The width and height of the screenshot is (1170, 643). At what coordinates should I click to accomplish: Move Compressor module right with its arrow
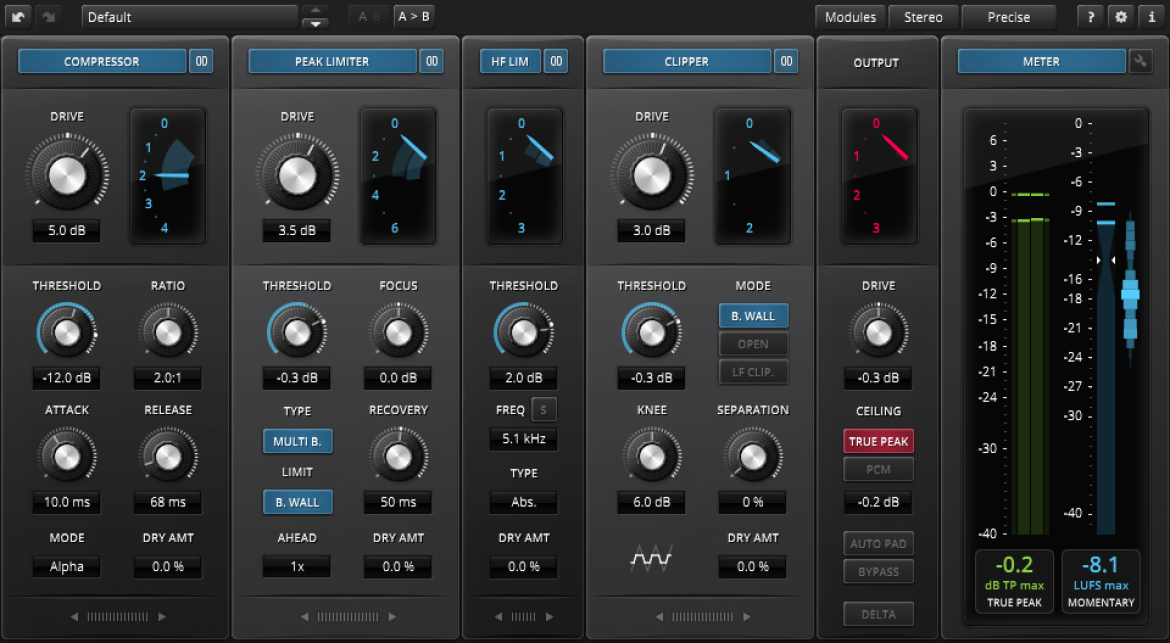click(x=162, y=617)
